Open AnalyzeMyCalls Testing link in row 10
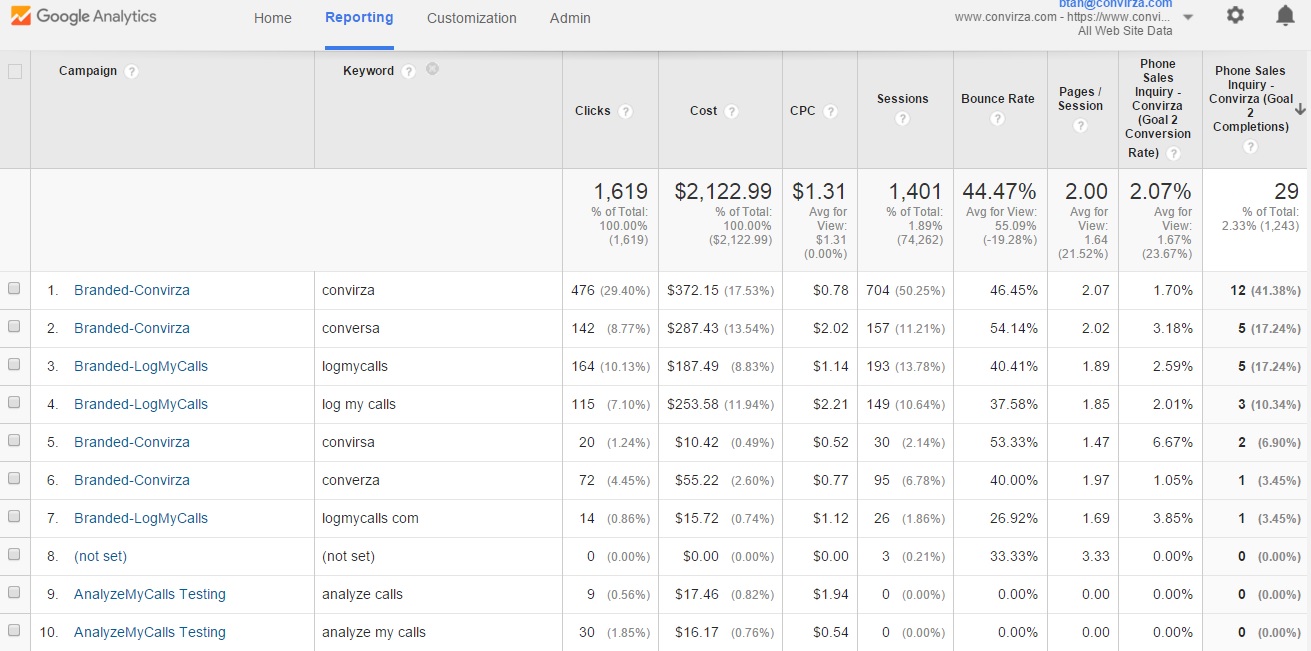The image size is (1311, 651). coord(150,632)
